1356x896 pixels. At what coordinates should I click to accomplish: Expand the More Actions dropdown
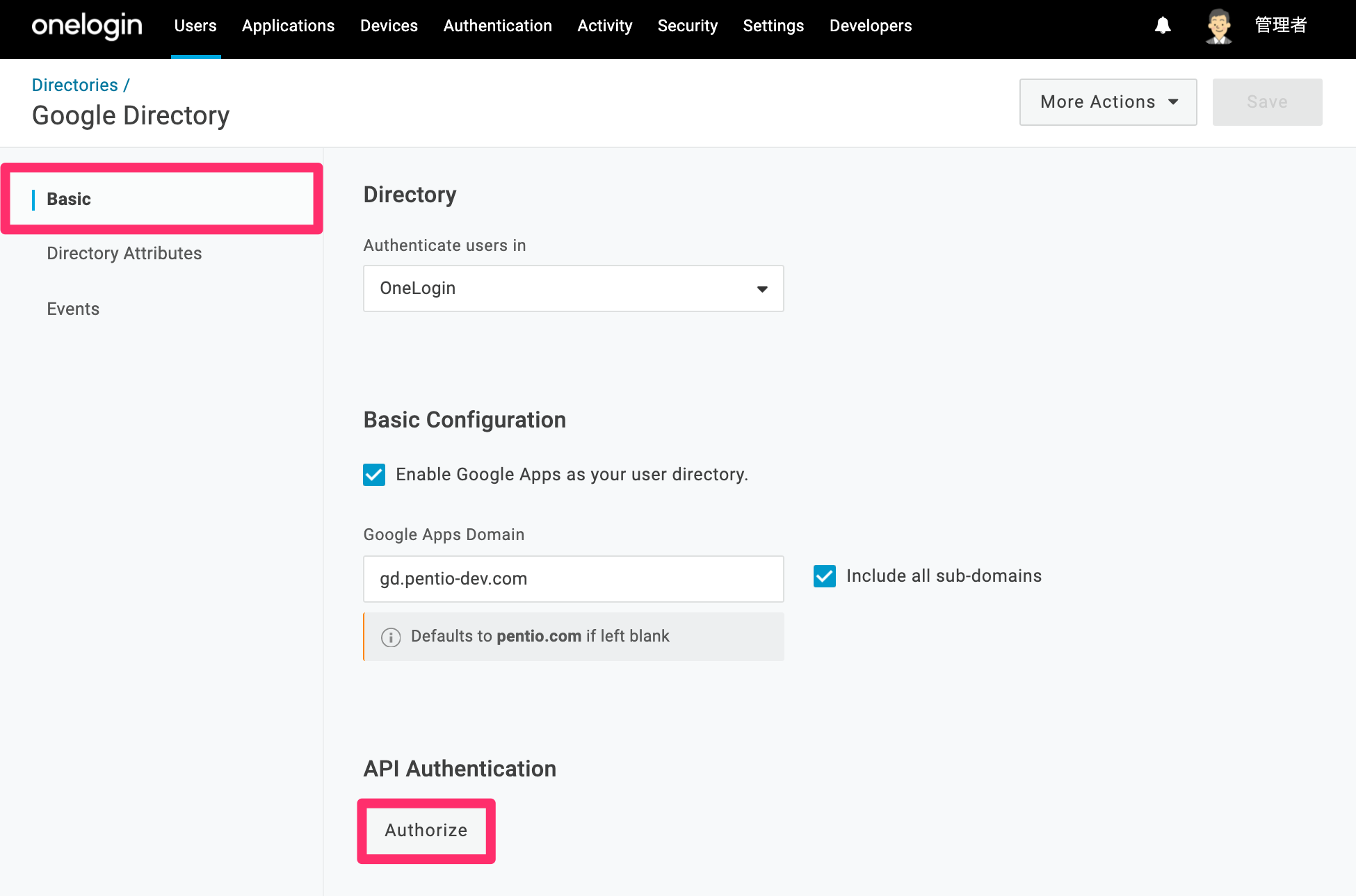point(1108,102)
